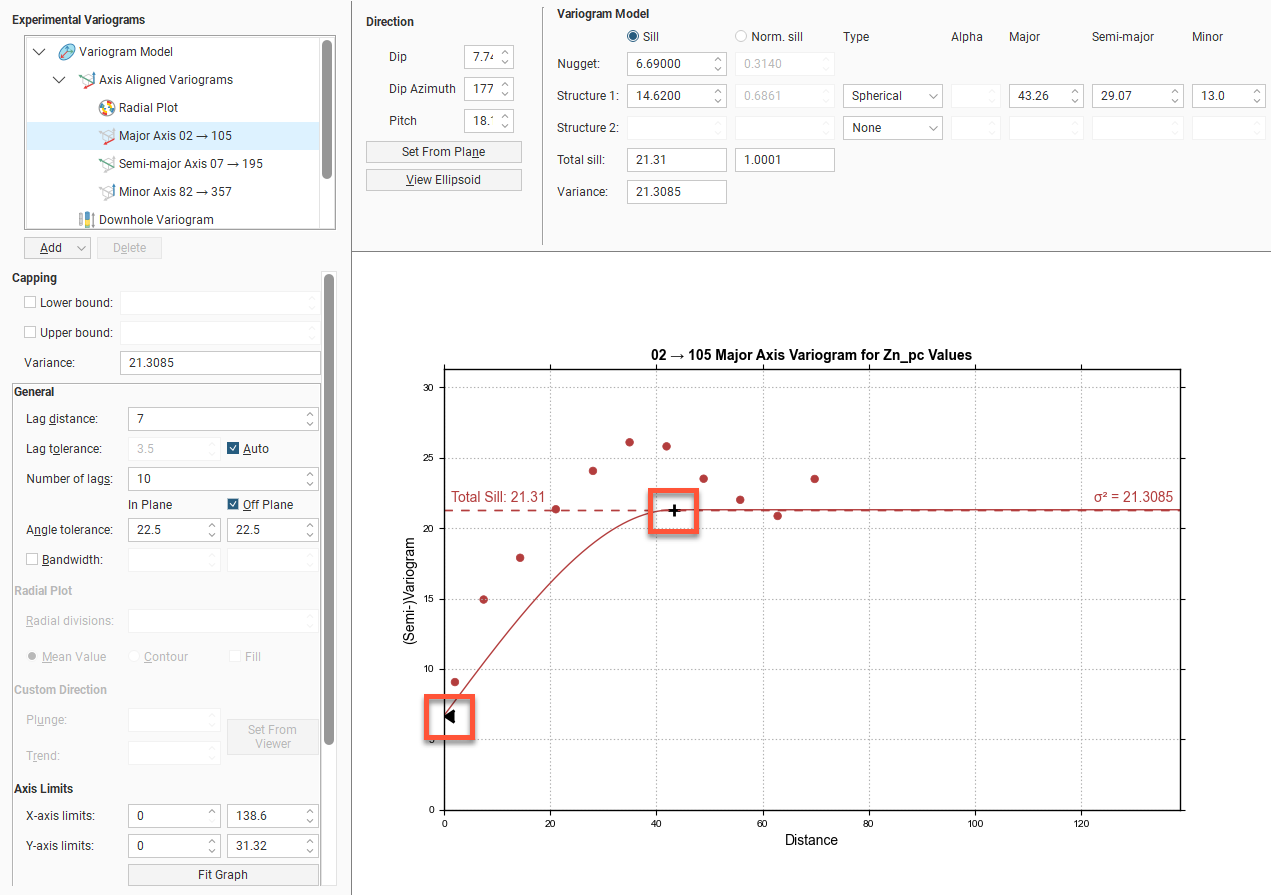
Task: Click the black nugget handle on graph
Action: click(449, 716)
